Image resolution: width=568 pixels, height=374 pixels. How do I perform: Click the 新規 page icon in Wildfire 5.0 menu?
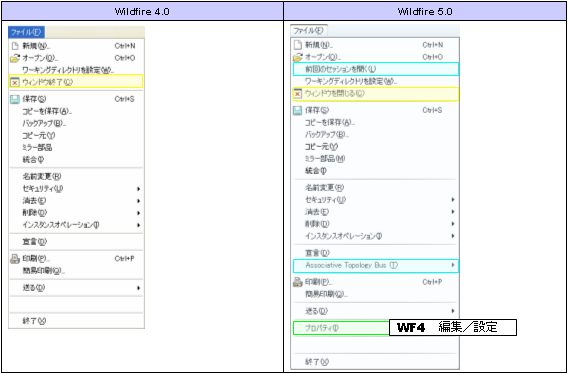coord(297,45)
